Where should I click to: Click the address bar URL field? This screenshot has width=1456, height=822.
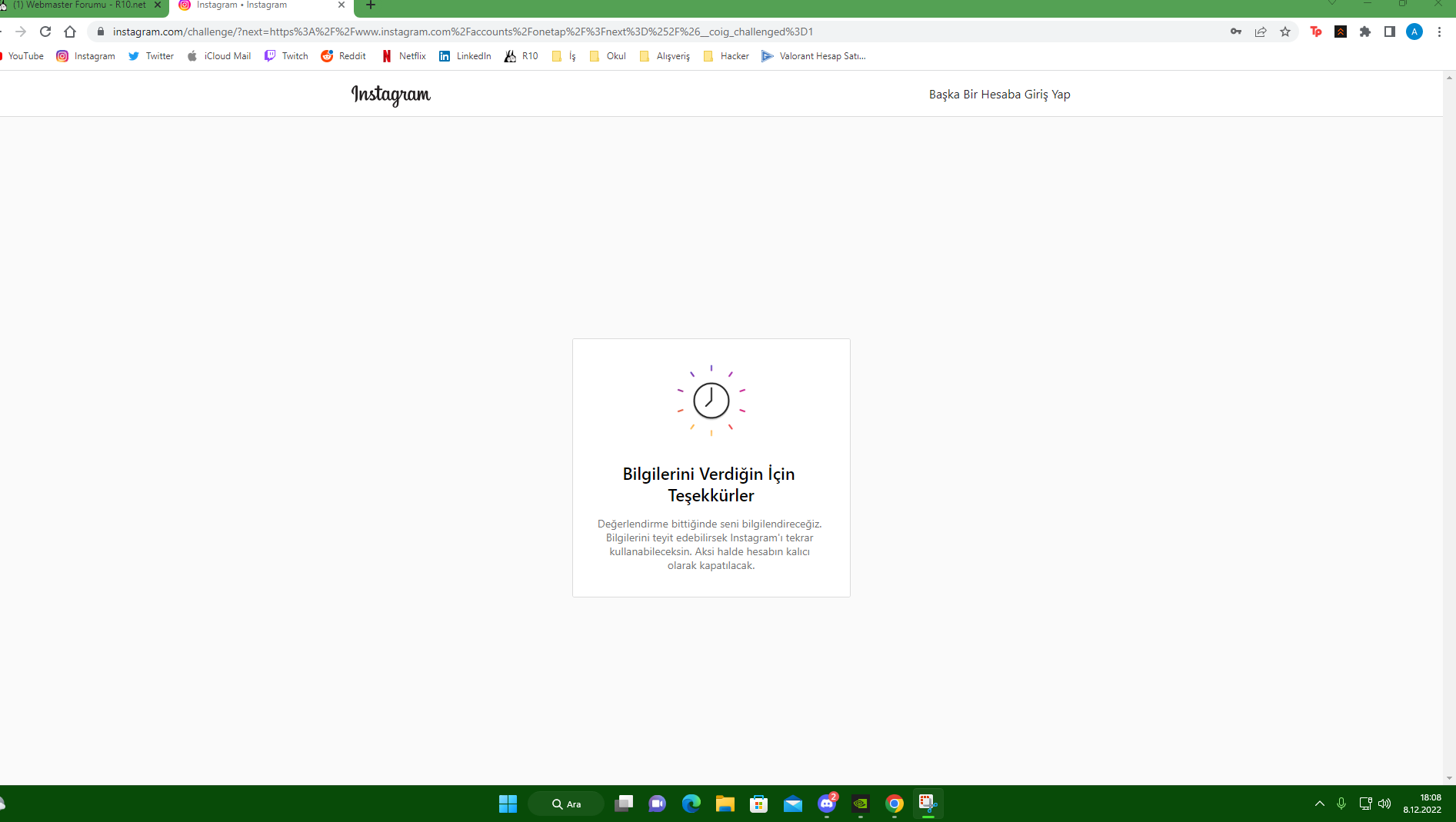tap(661, 32)
